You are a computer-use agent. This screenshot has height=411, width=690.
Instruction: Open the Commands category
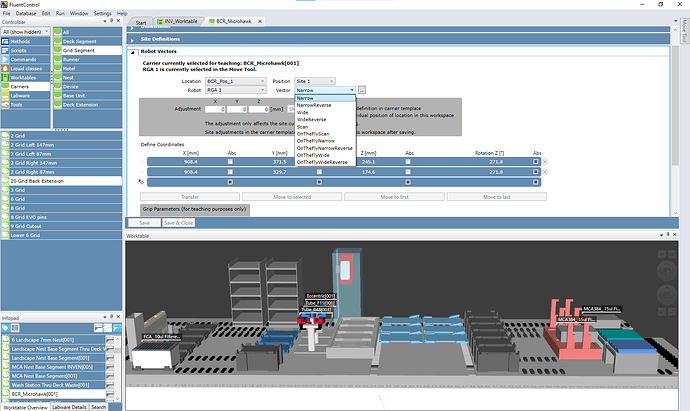[x=26, y=59]
